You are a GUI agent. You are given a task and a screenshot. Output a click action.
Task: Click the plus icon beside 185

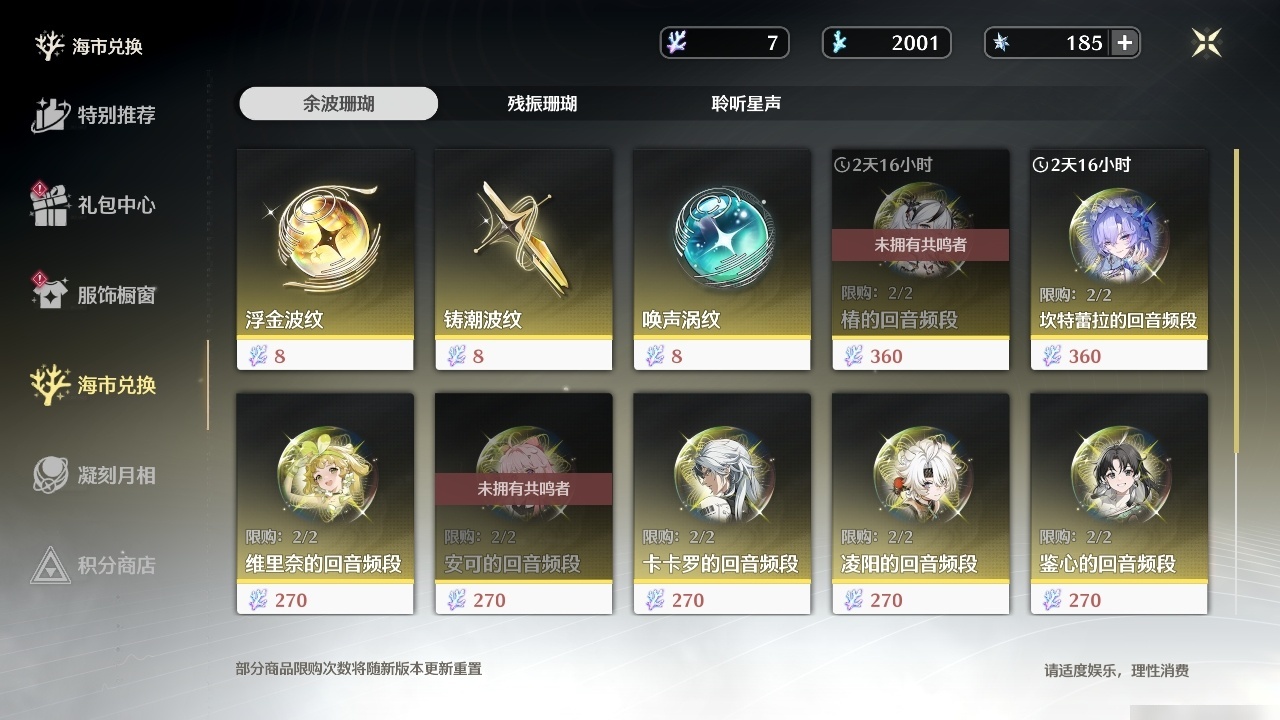(x=1125, y=43)
